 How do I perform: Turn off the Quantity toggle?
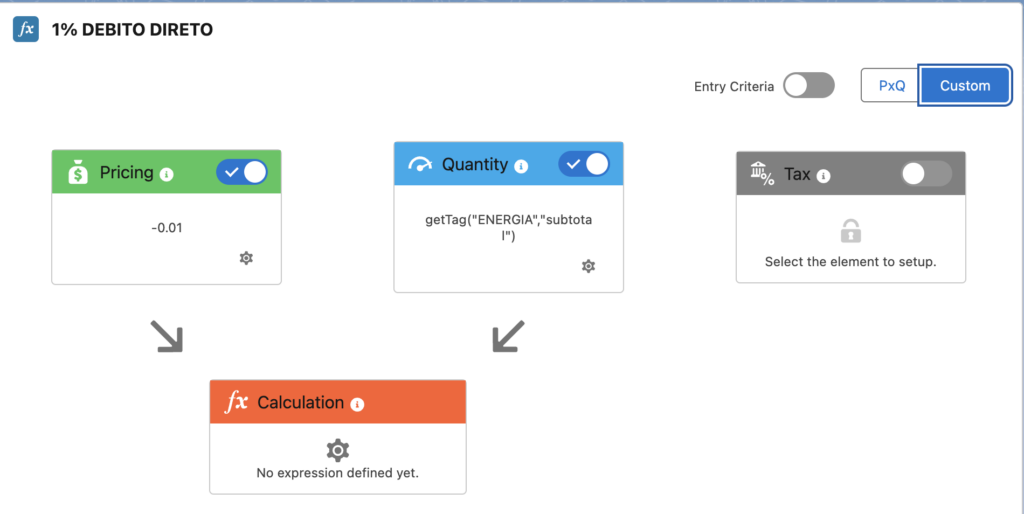tap(584, 164)
